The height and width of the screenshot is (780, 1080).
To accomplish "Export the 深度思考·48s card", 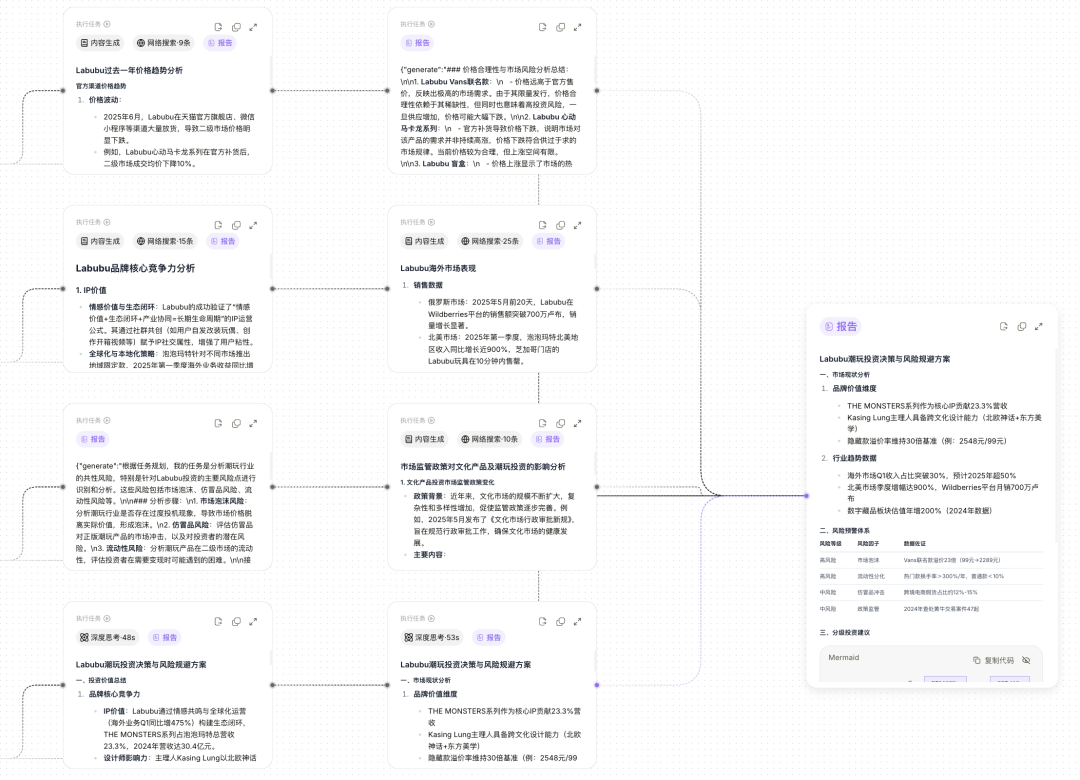I will coord(218,622).
